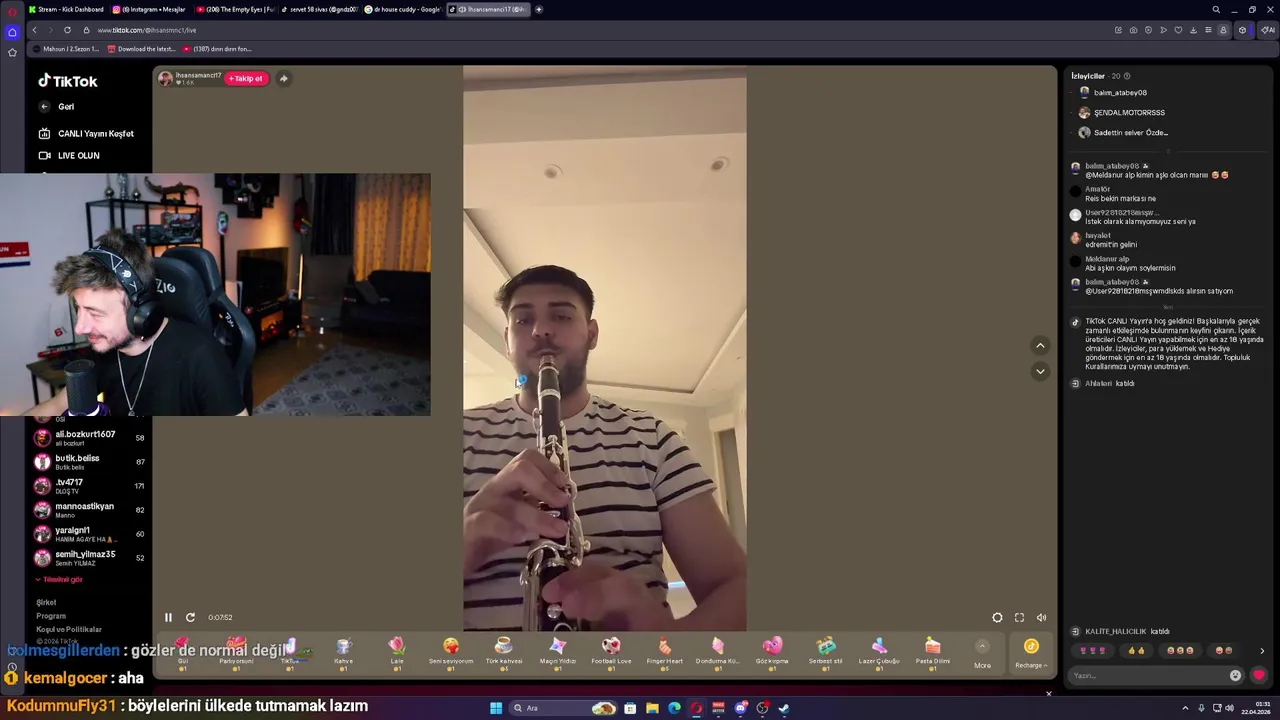The width and height of the screenshot is (1280, 720).
Task: Open viewer balım_atabey08 in İzleyiciler list
Action: click(x=1112, y=93)
